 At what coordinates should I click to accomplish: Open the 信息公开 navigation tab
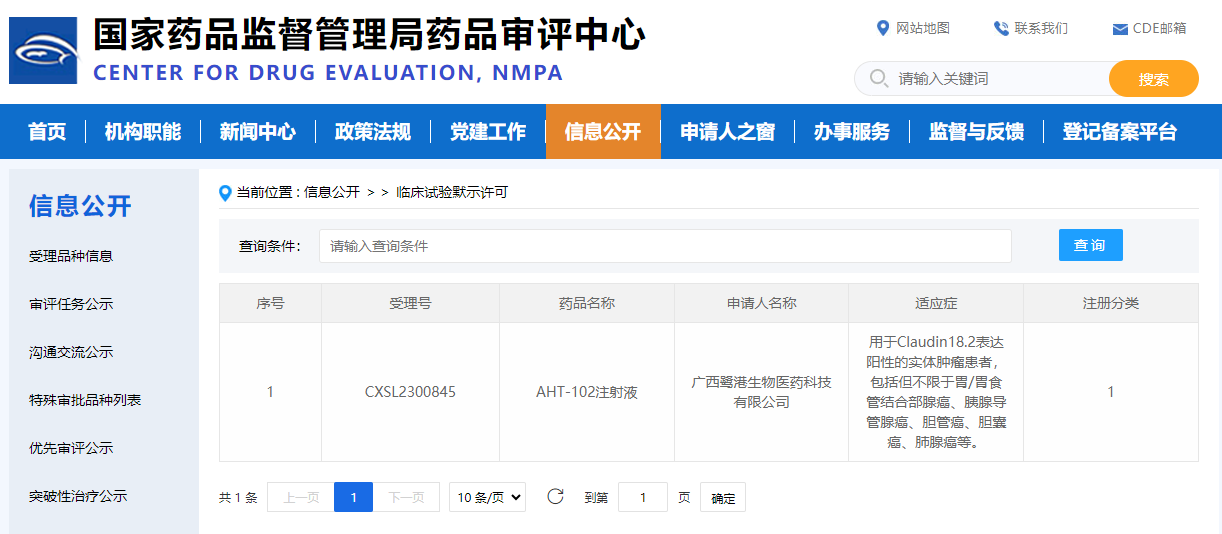coord(602,132)
